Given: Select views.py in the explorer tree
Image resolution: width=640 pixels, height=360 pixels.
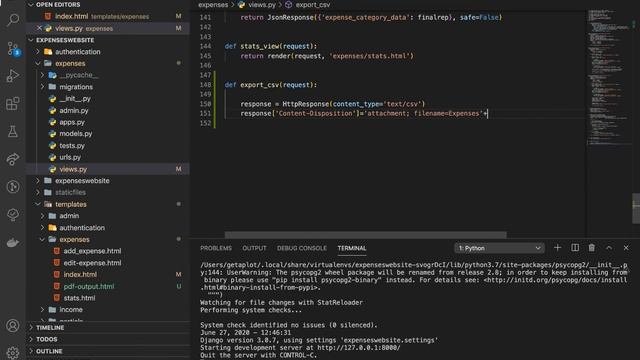Looking at the screenshot, I should [108, 169].
